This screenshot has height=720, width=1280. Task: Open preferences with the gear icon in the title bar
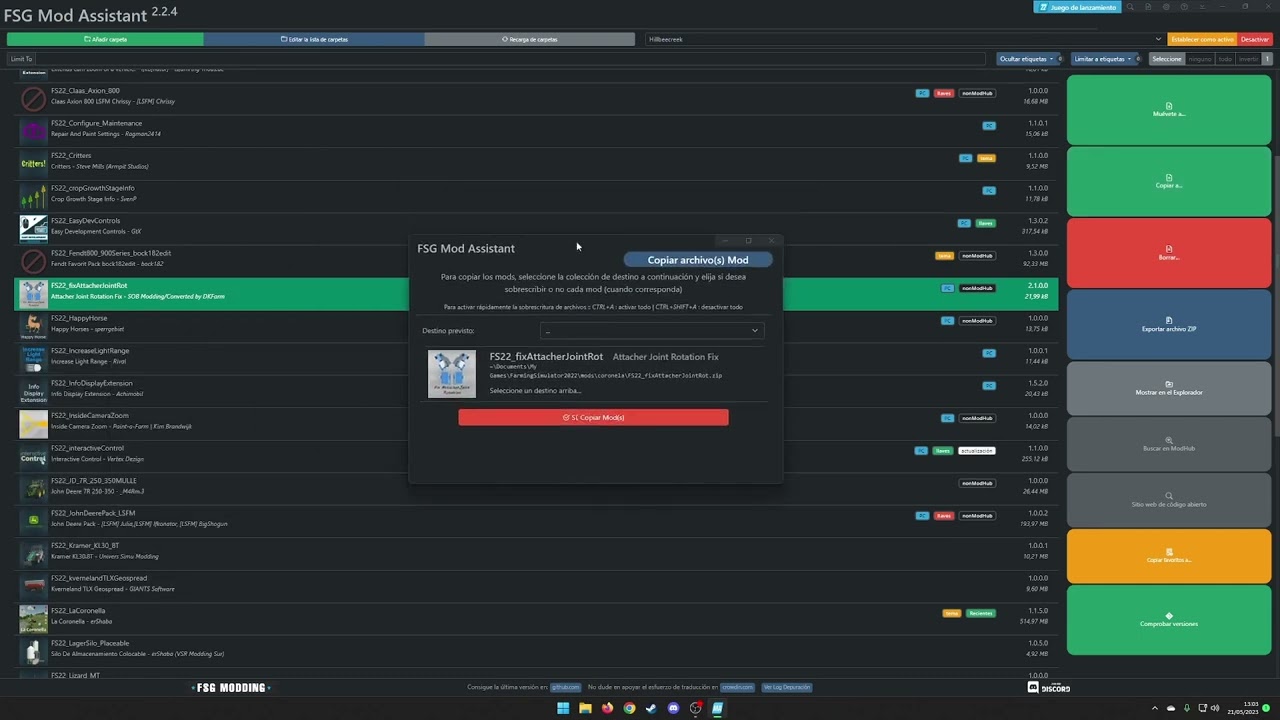pos(1166,7)
